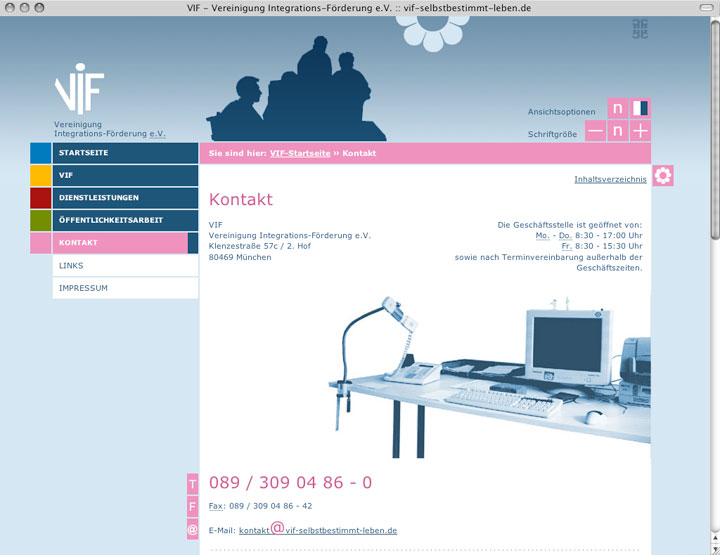Open the Impressum page

[x=125, y=288]
